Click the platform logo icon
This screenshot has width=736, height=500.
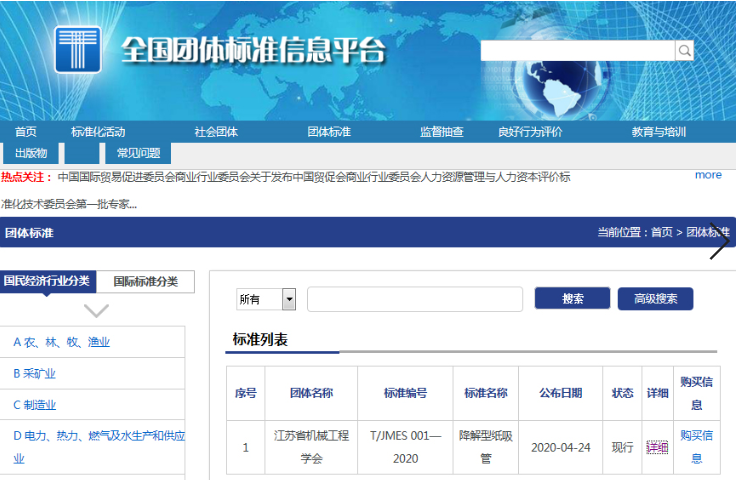(78, 50)
